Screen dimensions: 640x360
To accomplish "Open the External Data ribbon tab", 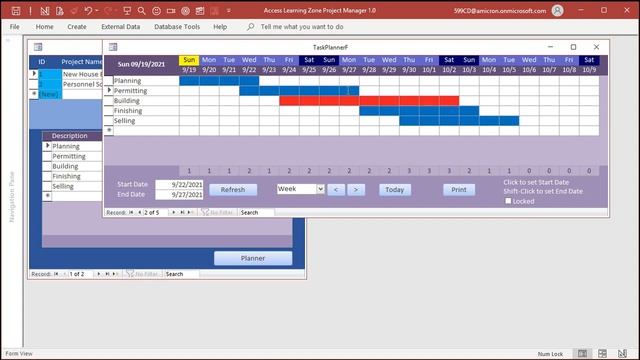I will [x=120, y=27].
